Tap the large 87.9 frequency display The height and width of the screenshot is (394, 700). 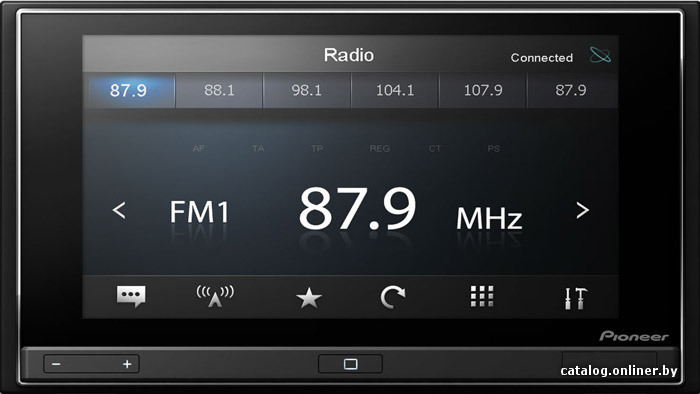pos(357,208)
